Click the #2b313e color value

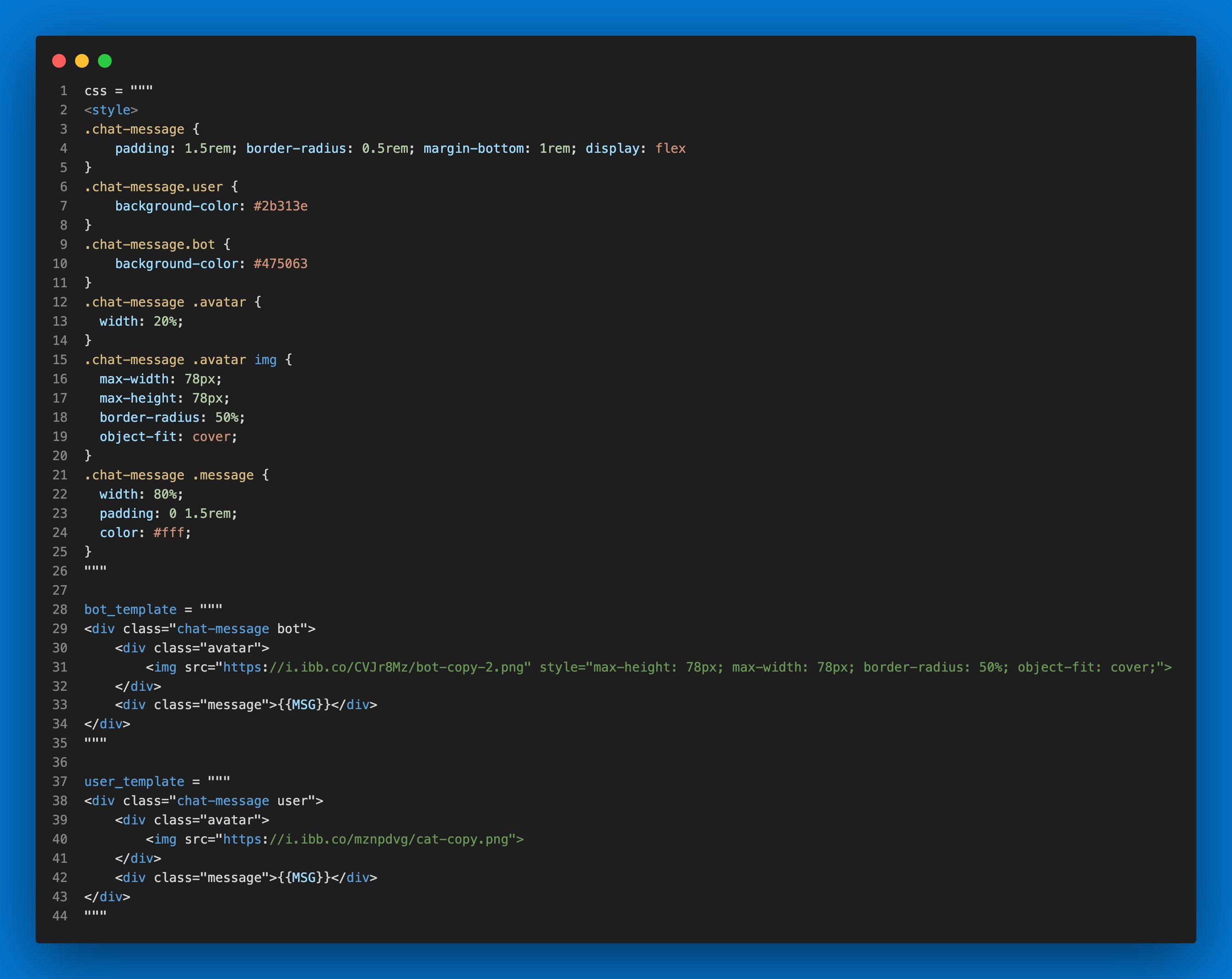[x=281, y=206]
